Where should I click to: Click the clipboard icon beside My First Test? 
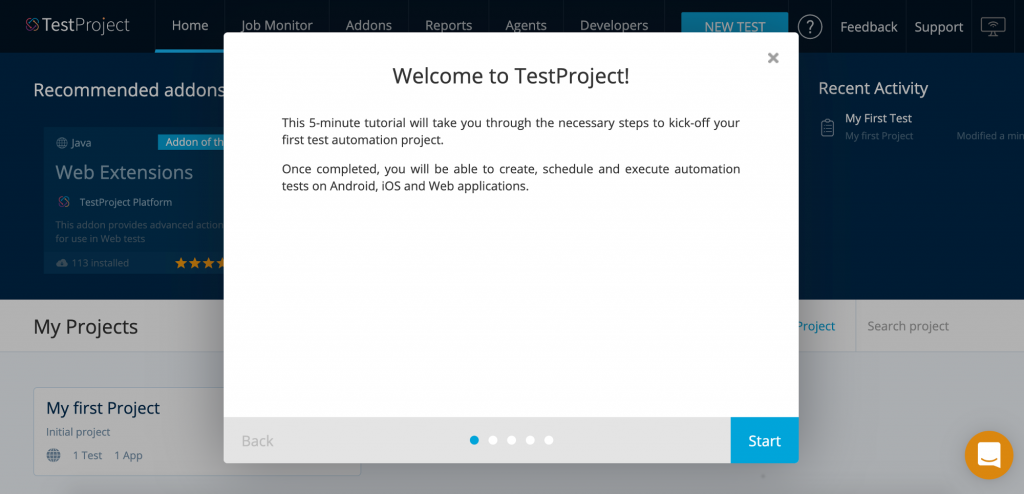(827, 127)
